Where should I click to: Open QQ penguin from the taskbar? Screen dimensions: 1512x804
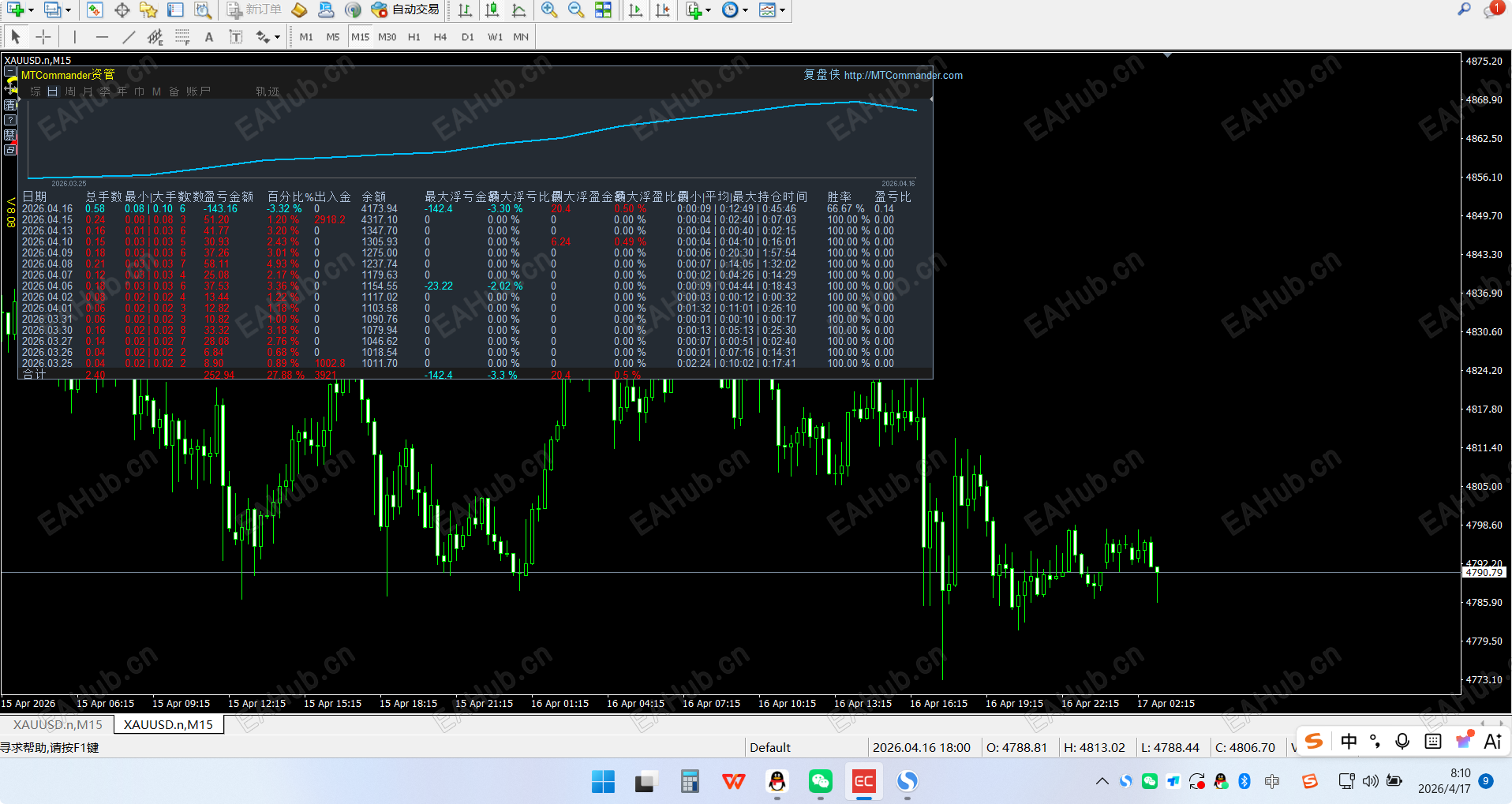coord(777,781)
